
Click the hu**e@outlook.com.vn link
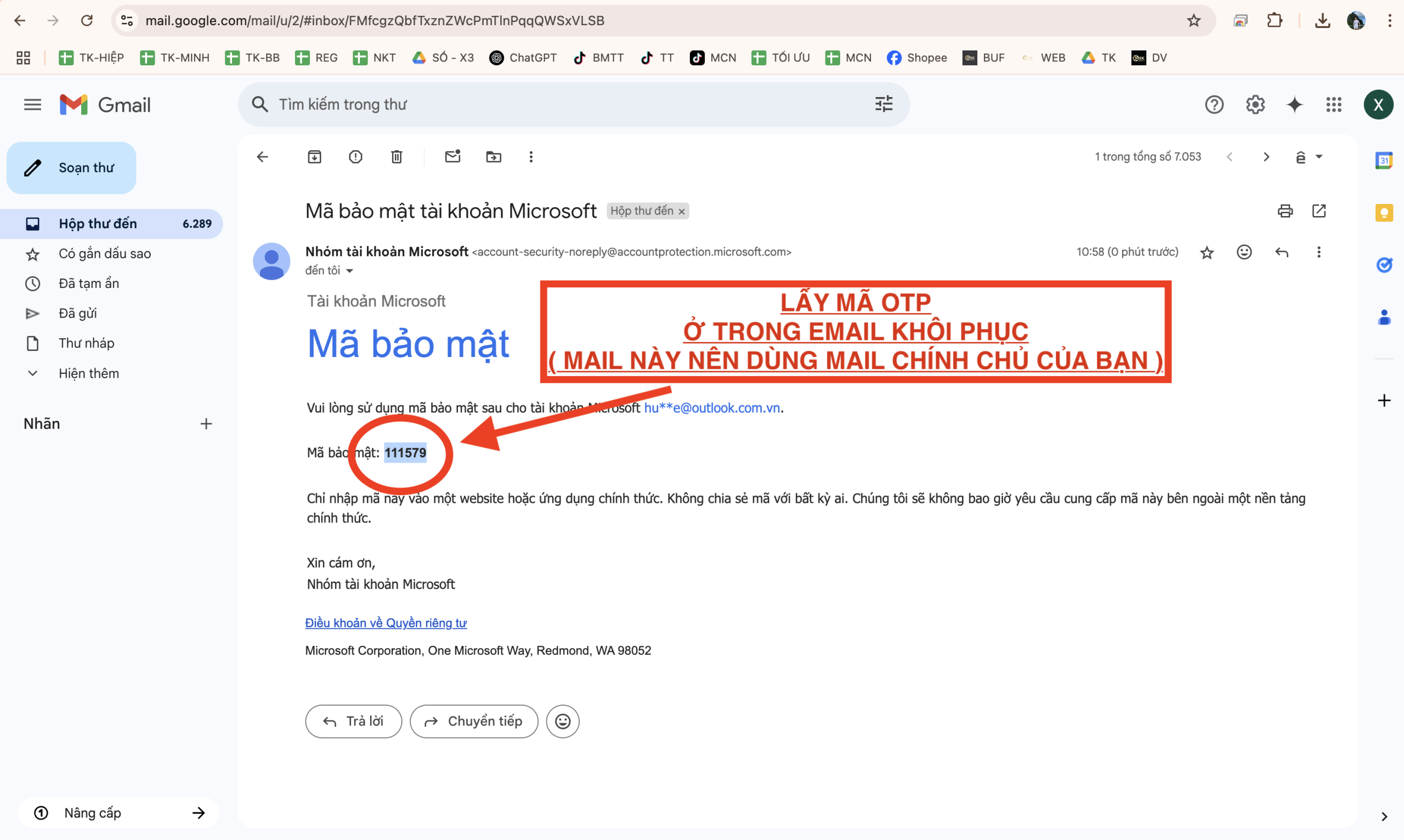coord(712,407)
